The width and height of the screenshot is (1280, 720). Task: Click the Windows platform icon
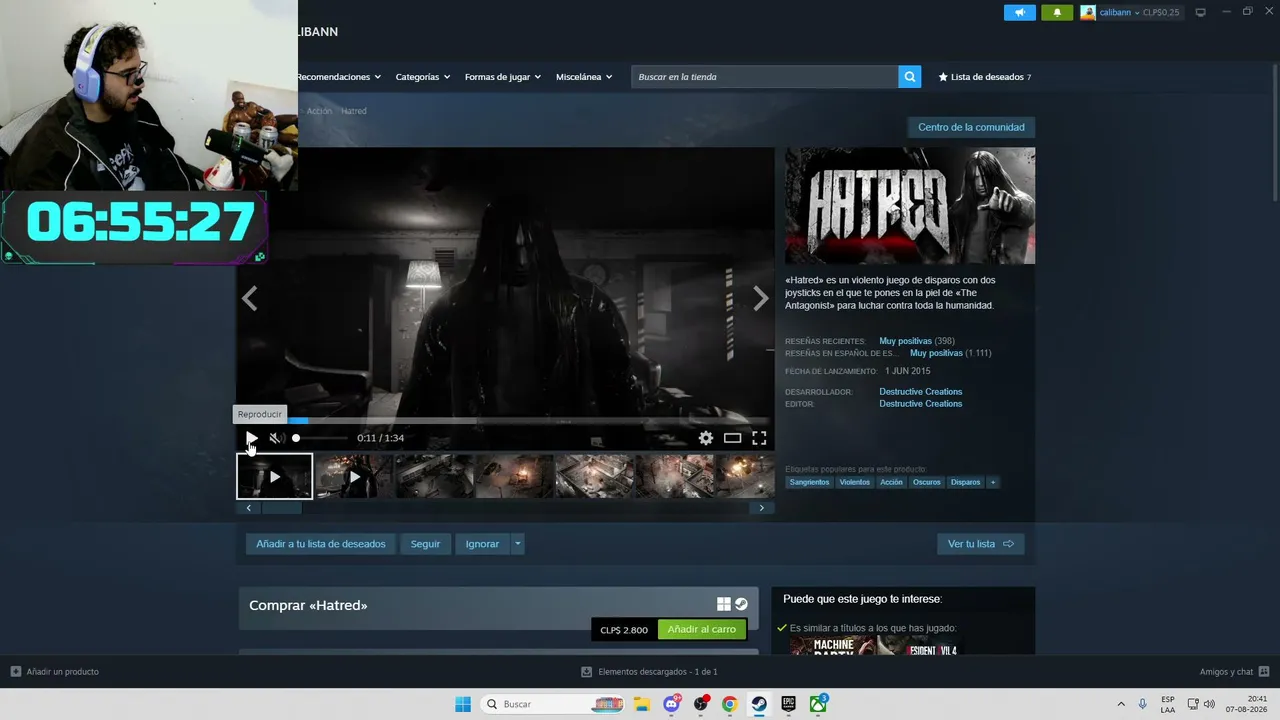[x=724, y=604]
